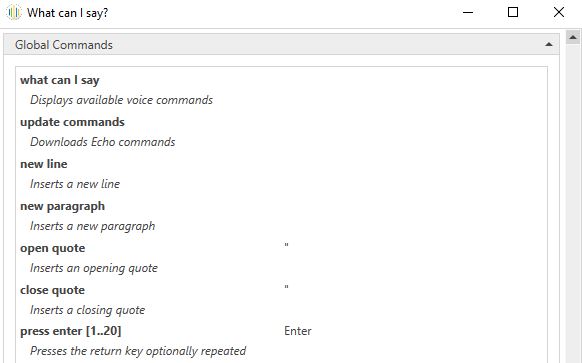Click the "Inserts an opening quote" description
The height and width of the screenshot is (363, 582).
click(x=94, y=268)
